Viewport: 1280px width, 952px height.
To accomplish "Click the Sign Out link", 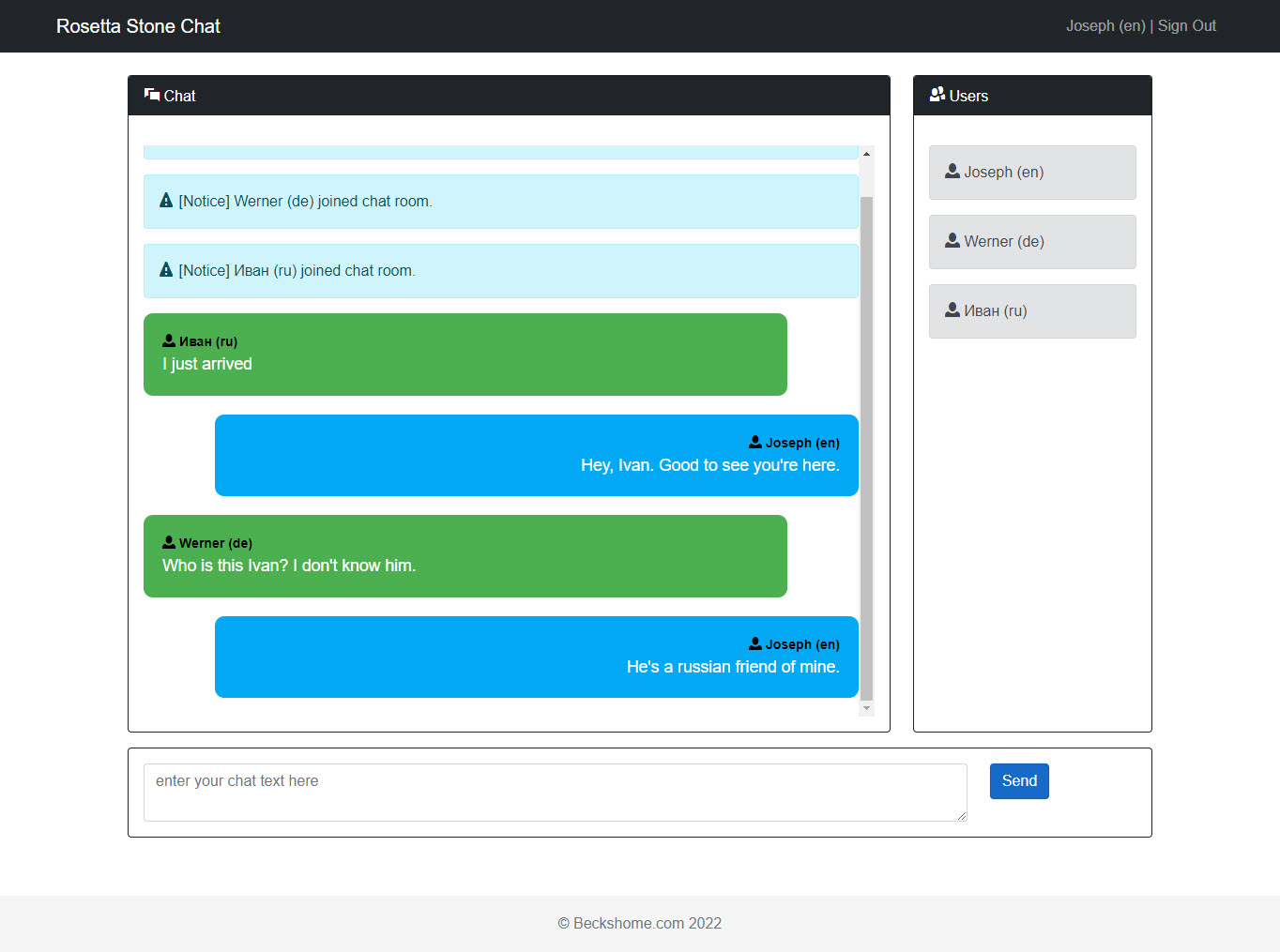I will click(1186, 25).
